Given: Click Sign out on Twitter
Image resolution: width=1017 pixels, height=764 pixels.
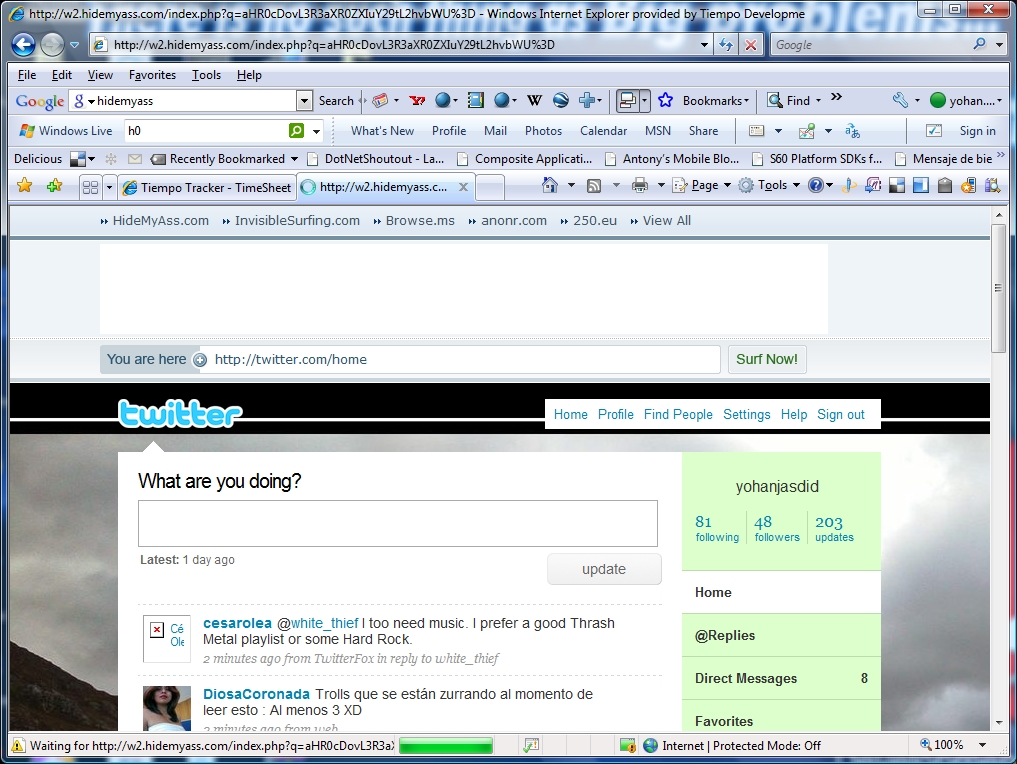Looking at the screenshot, I should [x=841, y=414].
